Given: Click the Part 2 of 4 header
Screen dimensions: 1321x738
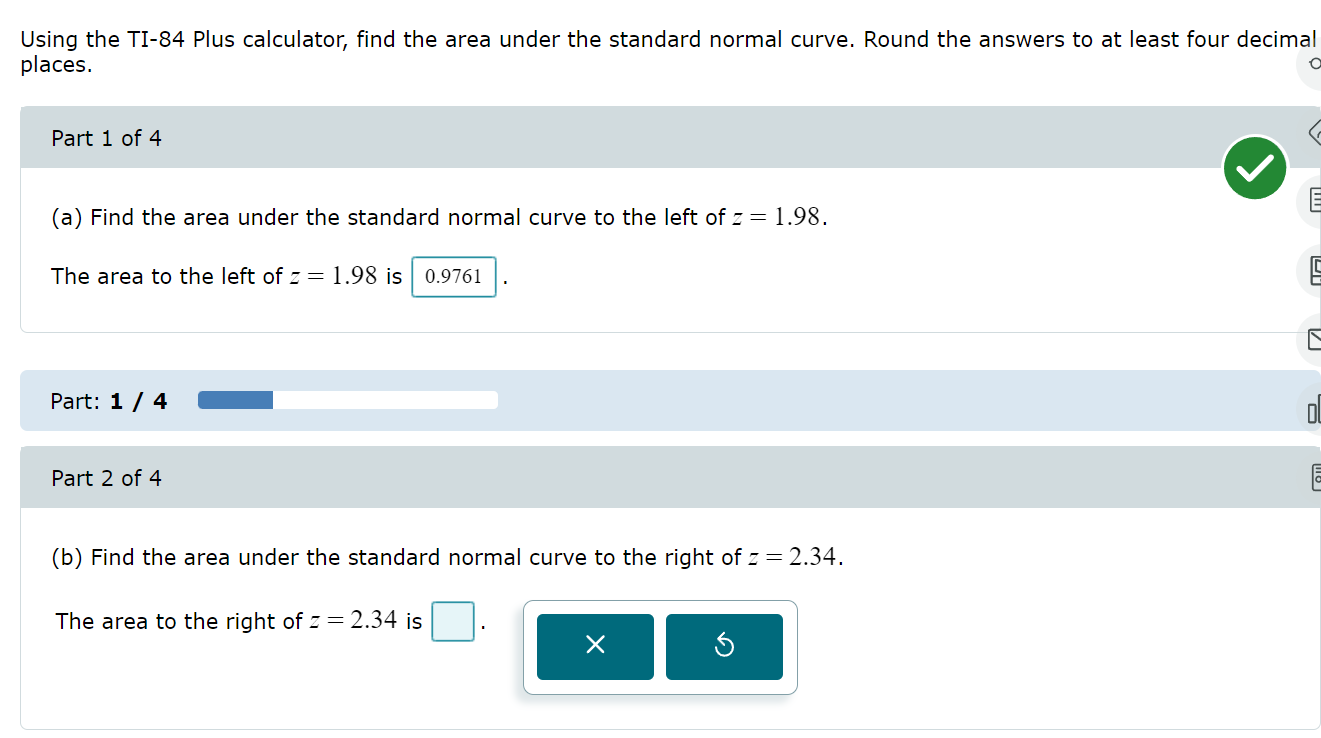Looking at the screenshot, I should (107, 478).
